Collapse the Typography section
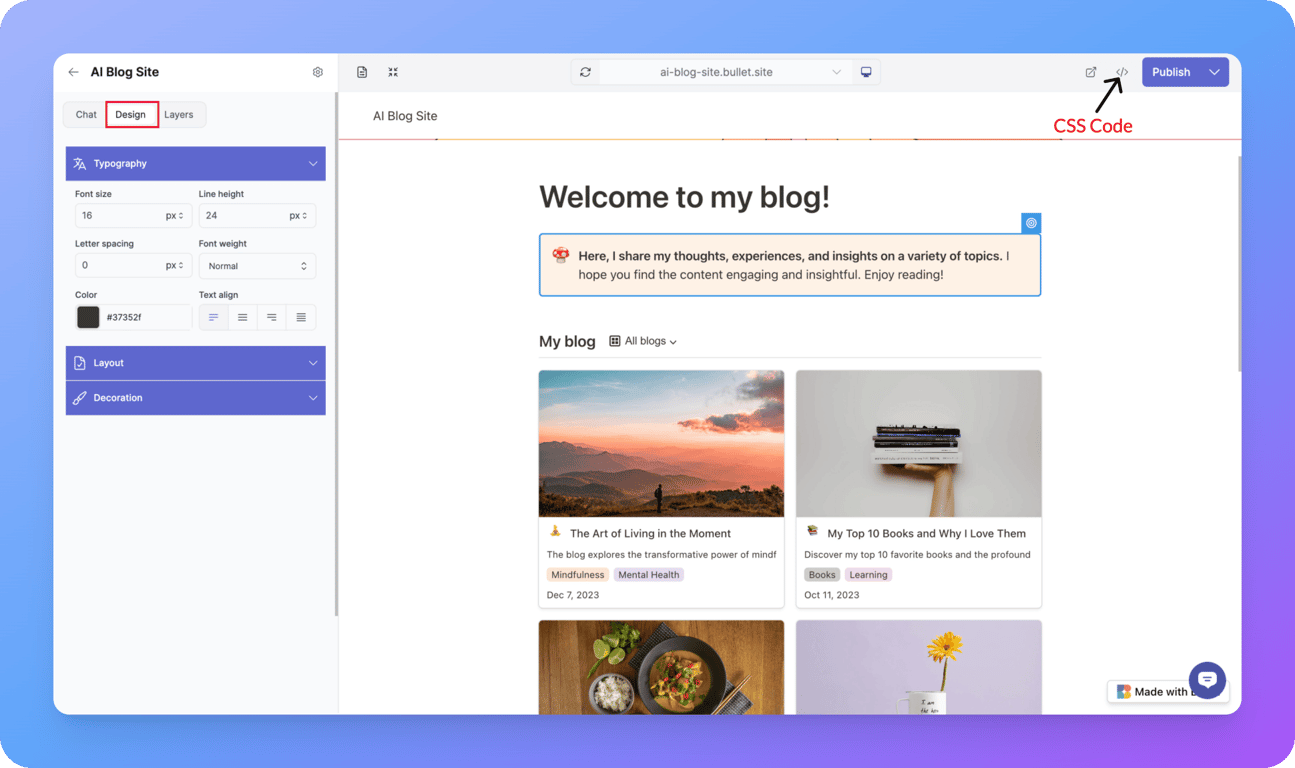 313,164
